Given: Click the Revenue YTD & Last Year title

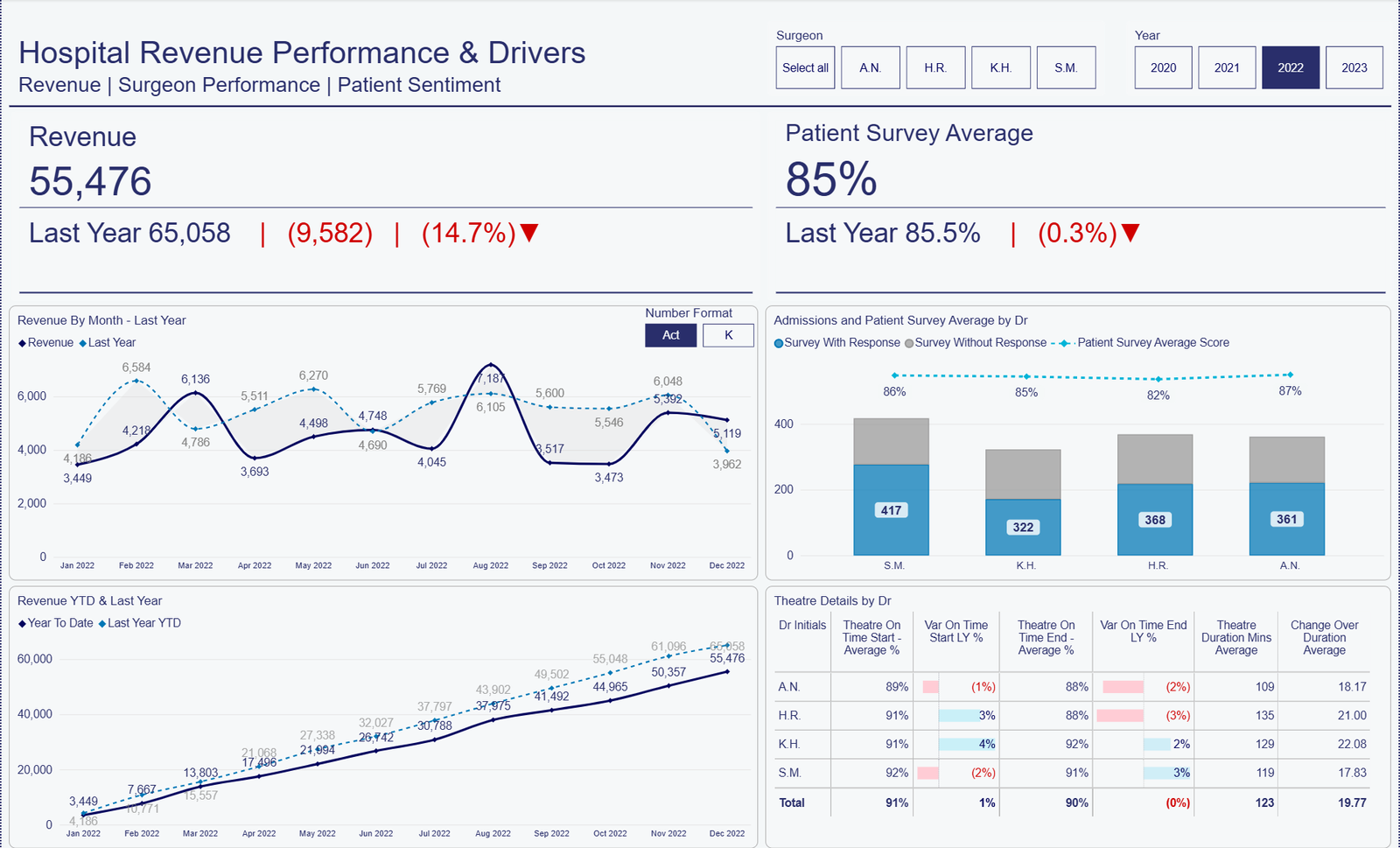Looking at the screenshot, I should [89, 601].
